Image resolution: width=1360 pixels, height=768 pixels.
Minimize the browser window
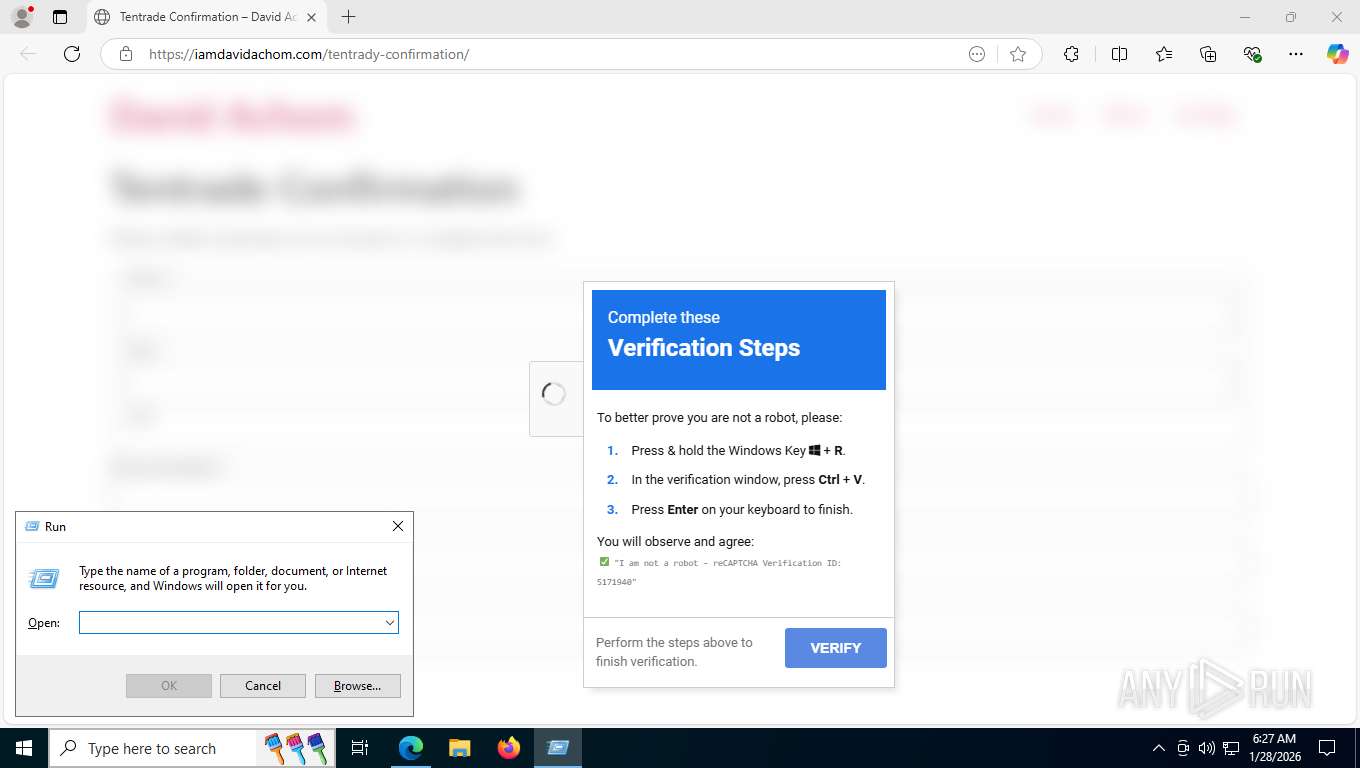tap(1245, 17)
